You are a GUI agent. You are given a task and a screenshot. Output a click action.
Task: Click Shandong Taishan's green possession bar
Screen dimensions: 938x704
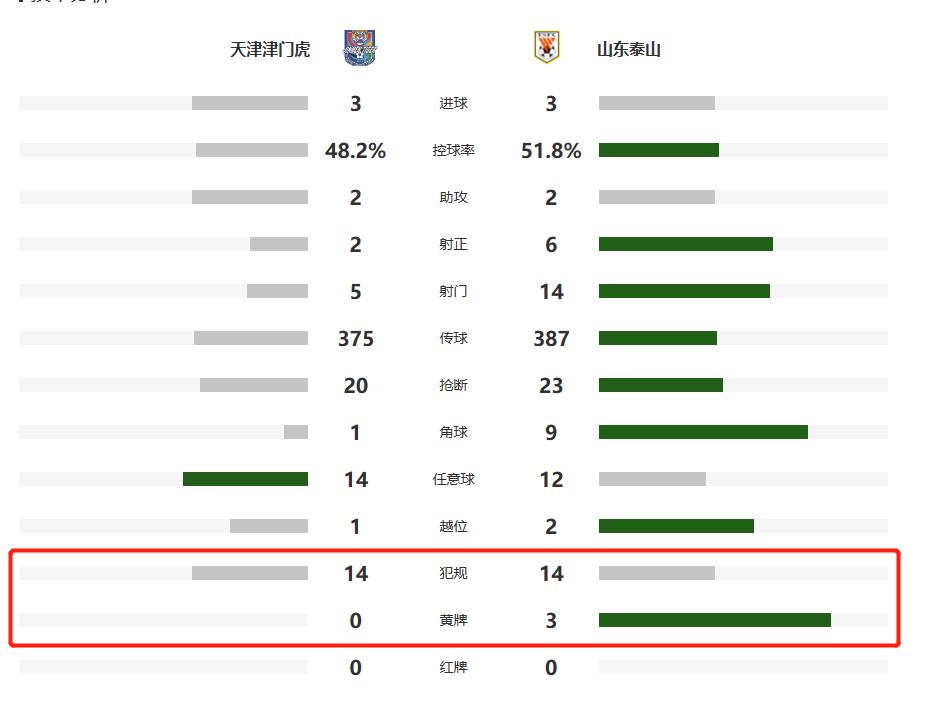point(658,150)
